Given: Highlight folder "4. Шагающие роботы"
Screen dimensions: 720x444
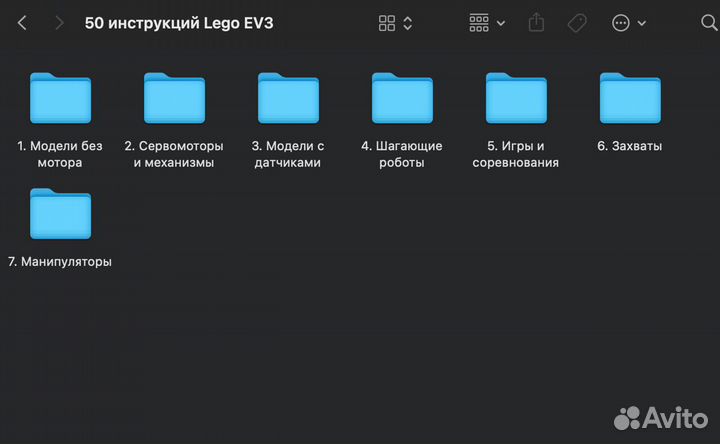Looking at the screenshot, I should tap(402, 98).
